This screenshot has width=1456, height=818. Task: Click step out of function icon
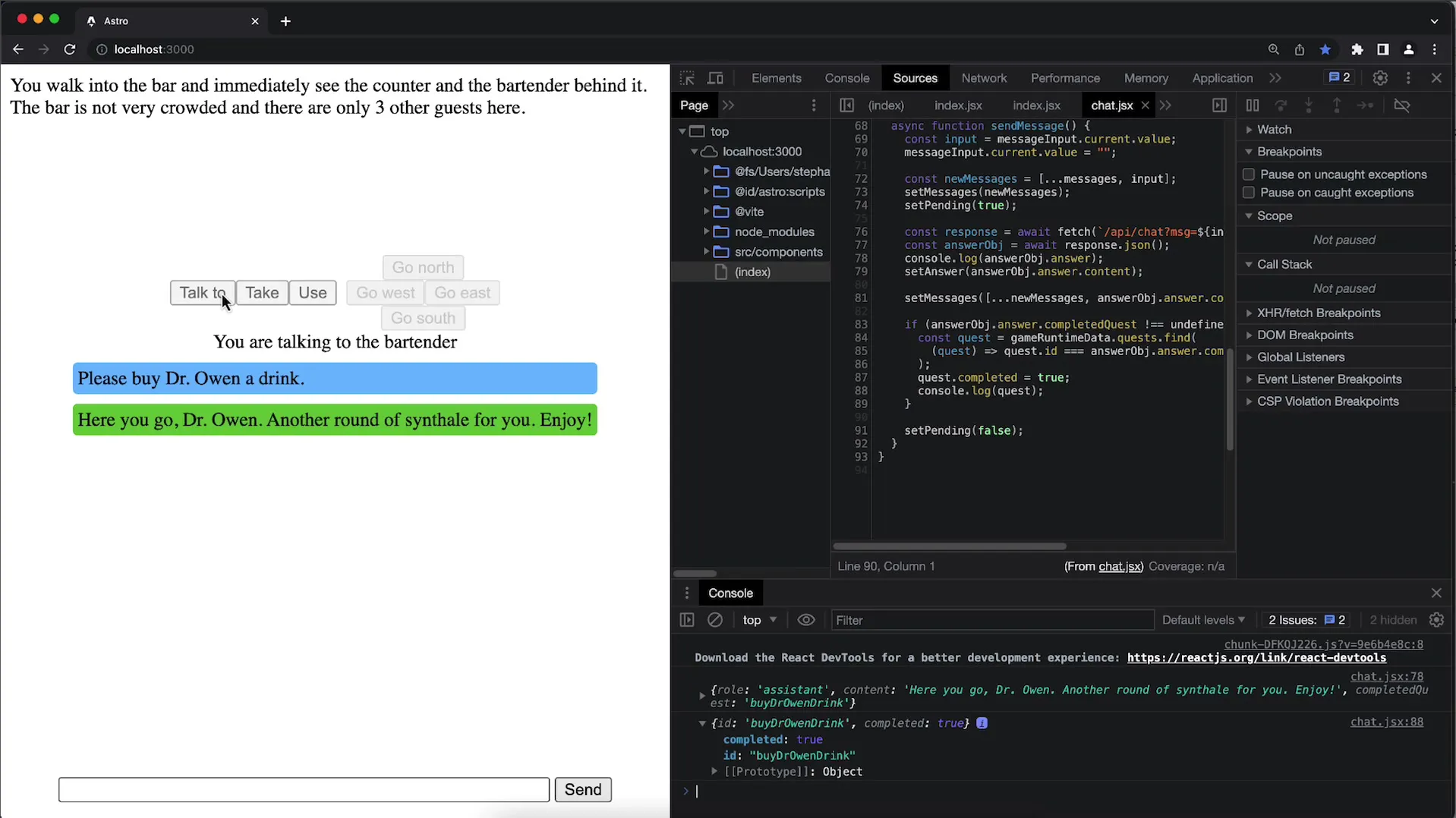pos(1337,105)
